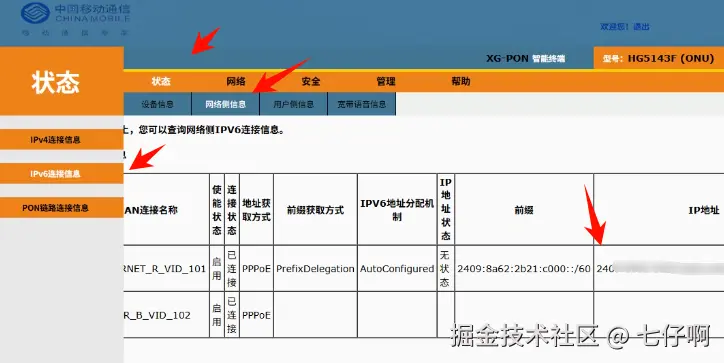Open the 网络 main menu
Image resolution: width=724 pixels, height=363 pixels.
point(236,81)
